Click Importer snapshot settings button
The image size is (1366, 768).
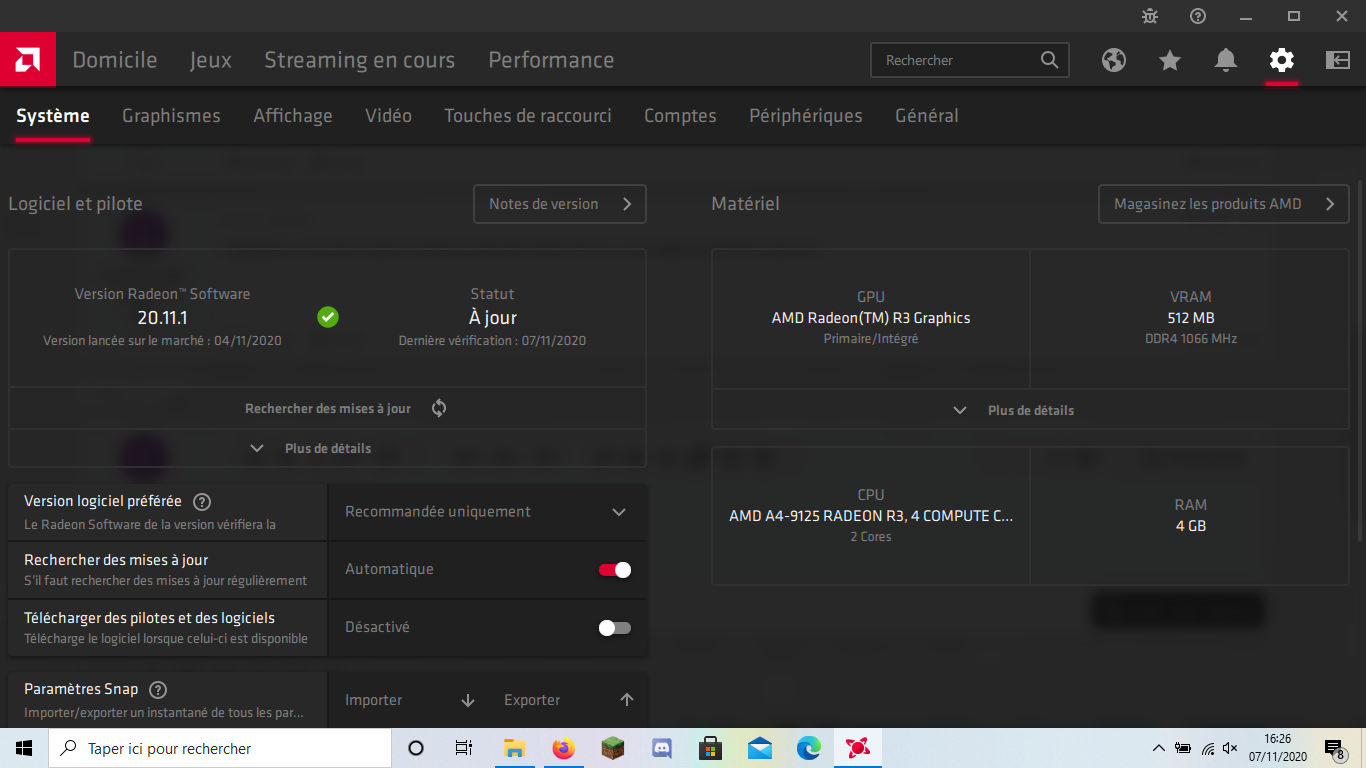coord(409,700)
